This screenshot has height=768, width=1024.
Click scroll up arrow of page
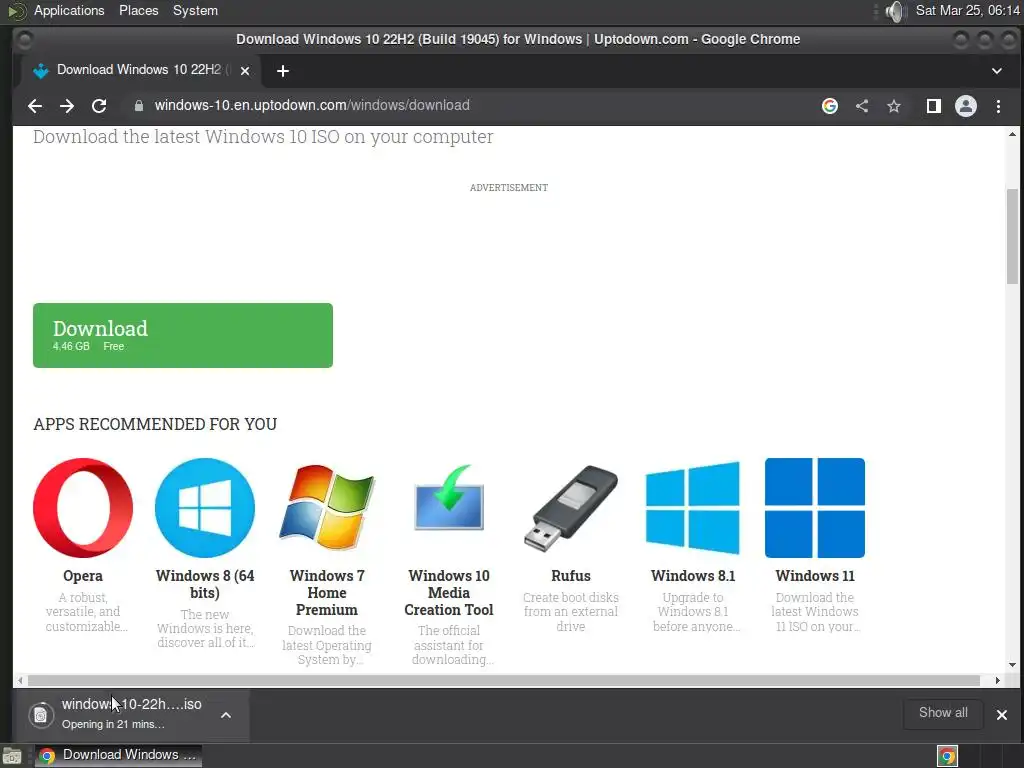click(1012, 134)
